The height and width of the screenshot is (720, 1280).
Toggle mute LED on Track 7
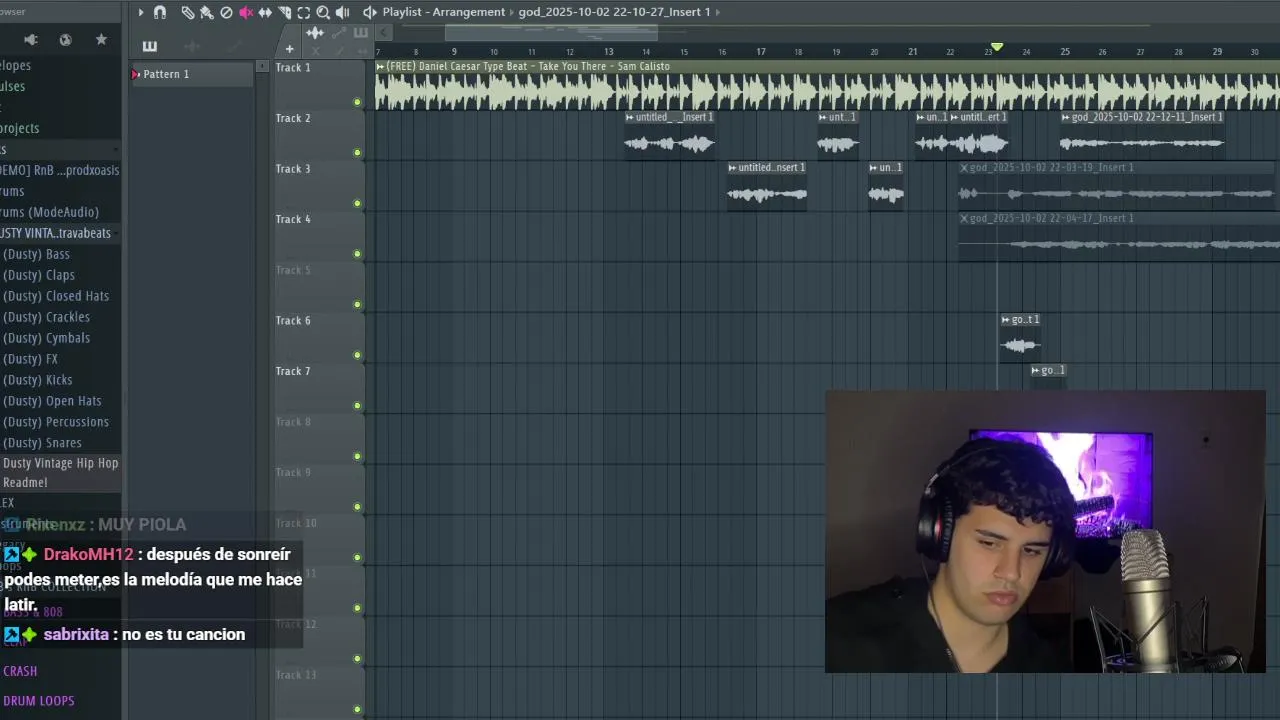coord(357,406)
